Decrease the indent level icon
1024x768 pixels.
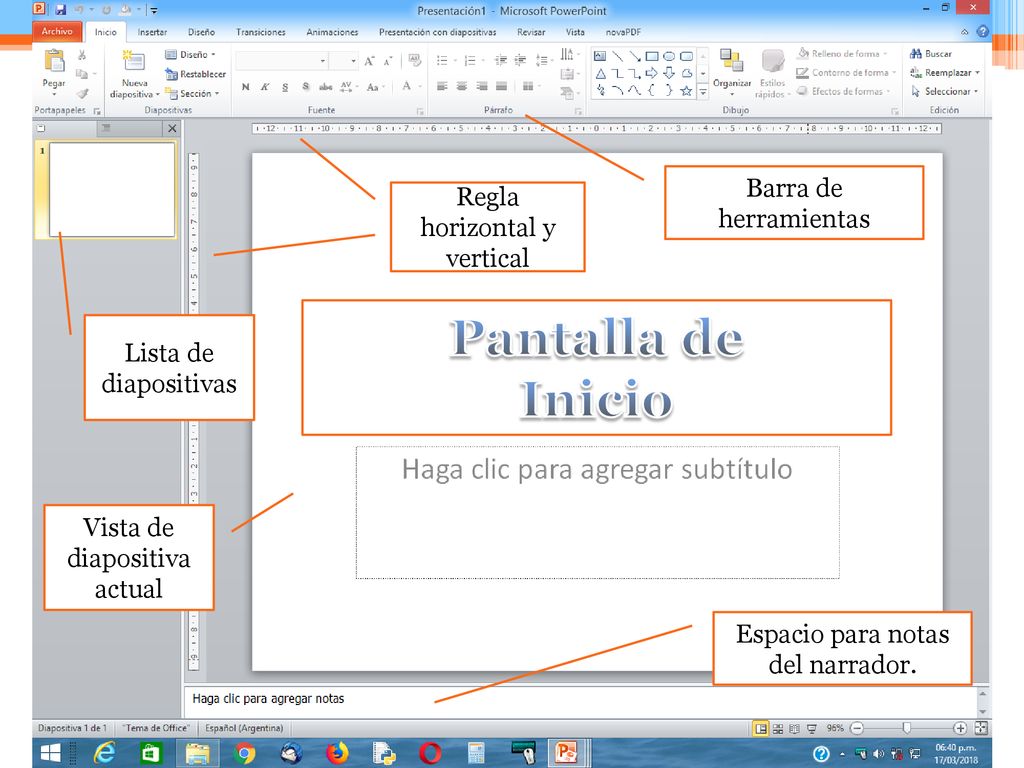coord(501,61)
